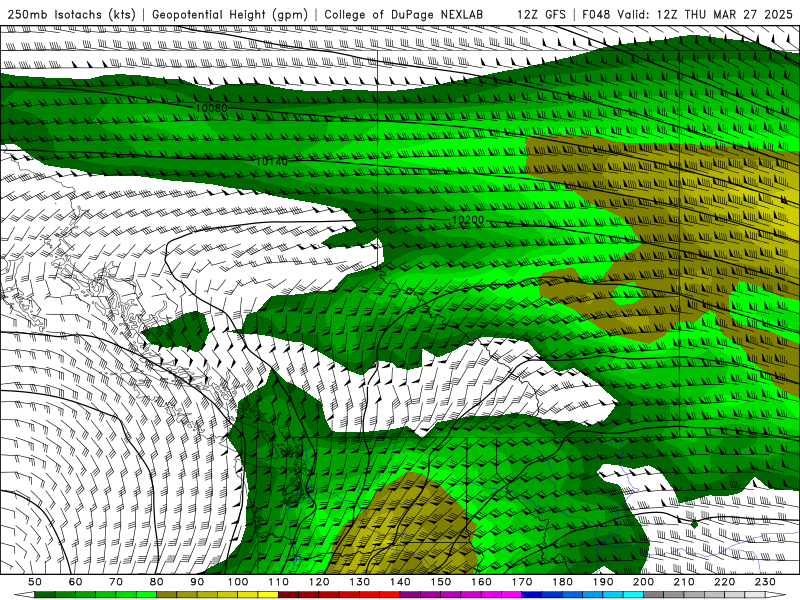Click the colorbar label 60
The width and height of the screenshot is (800, 600).
pos(76,582)
